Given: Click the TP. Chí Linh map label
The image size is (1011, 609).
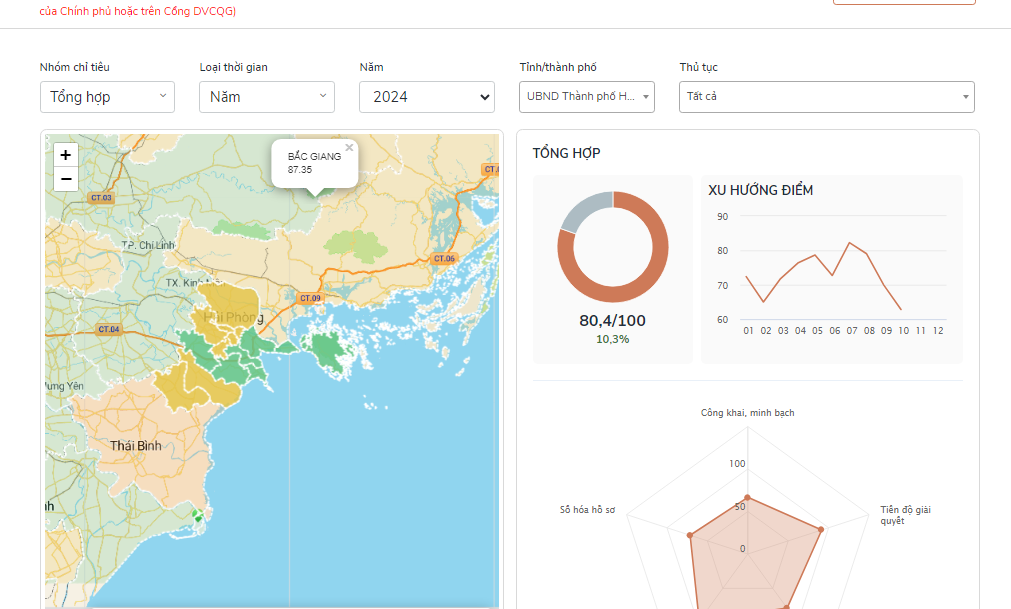Looking at the screenshot, I should click(x=148, y=245).
